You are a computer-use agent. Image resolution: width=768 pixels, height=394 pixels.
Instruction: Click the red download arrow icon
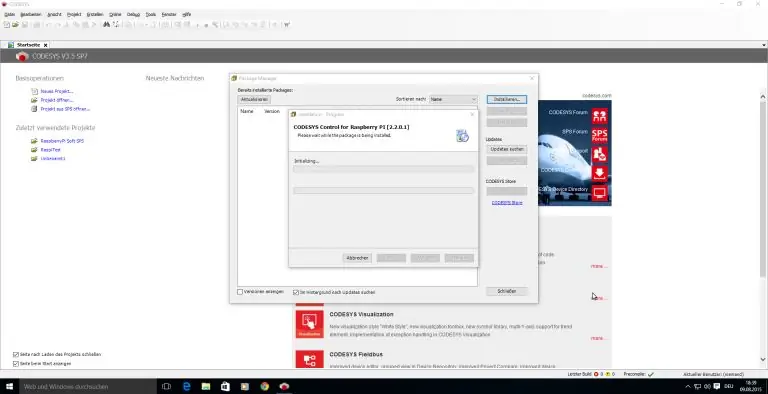(x=600, y=173)
